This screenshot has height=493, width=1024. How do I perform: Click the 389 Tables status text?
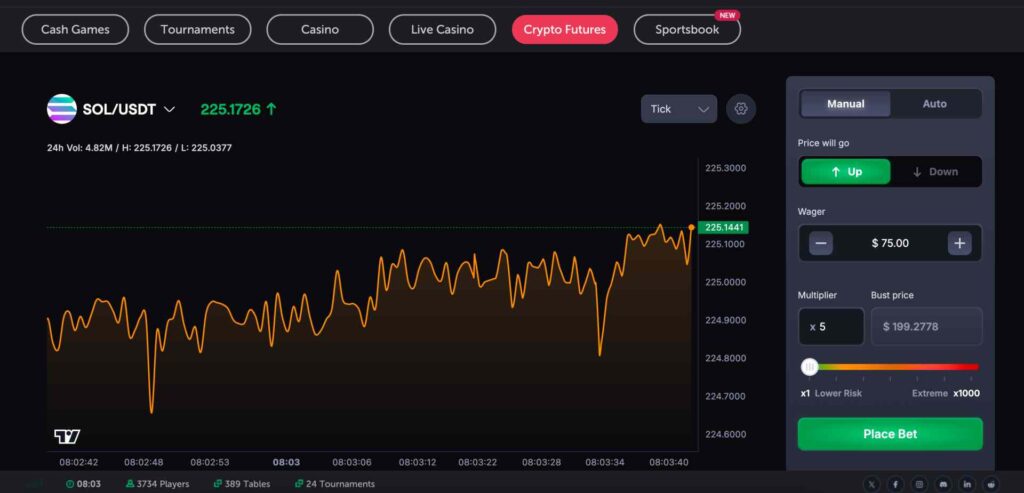(247, 484)
